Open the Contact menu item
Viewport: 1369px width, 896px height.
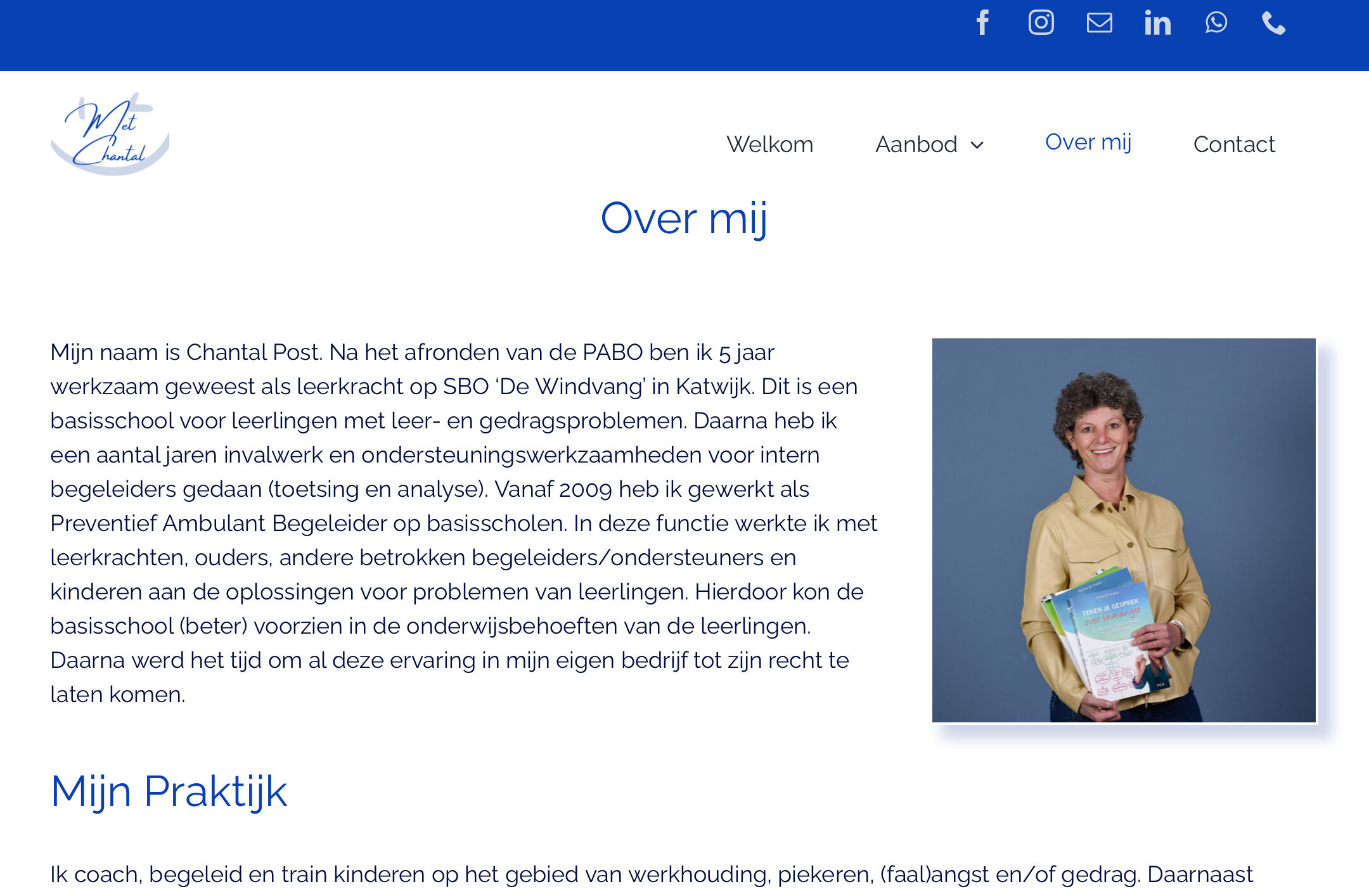click(1234, 144)
